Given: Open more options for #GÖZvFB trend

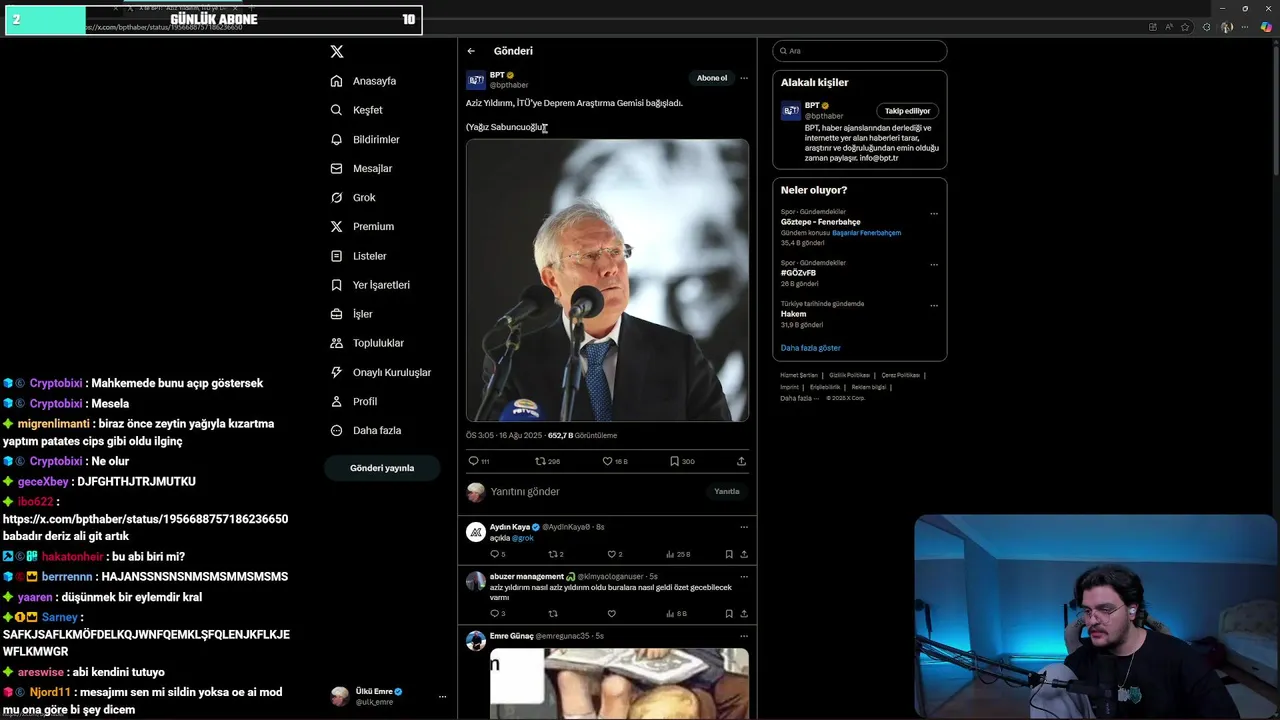Looking at the screenshot, I should coord(934,264).
